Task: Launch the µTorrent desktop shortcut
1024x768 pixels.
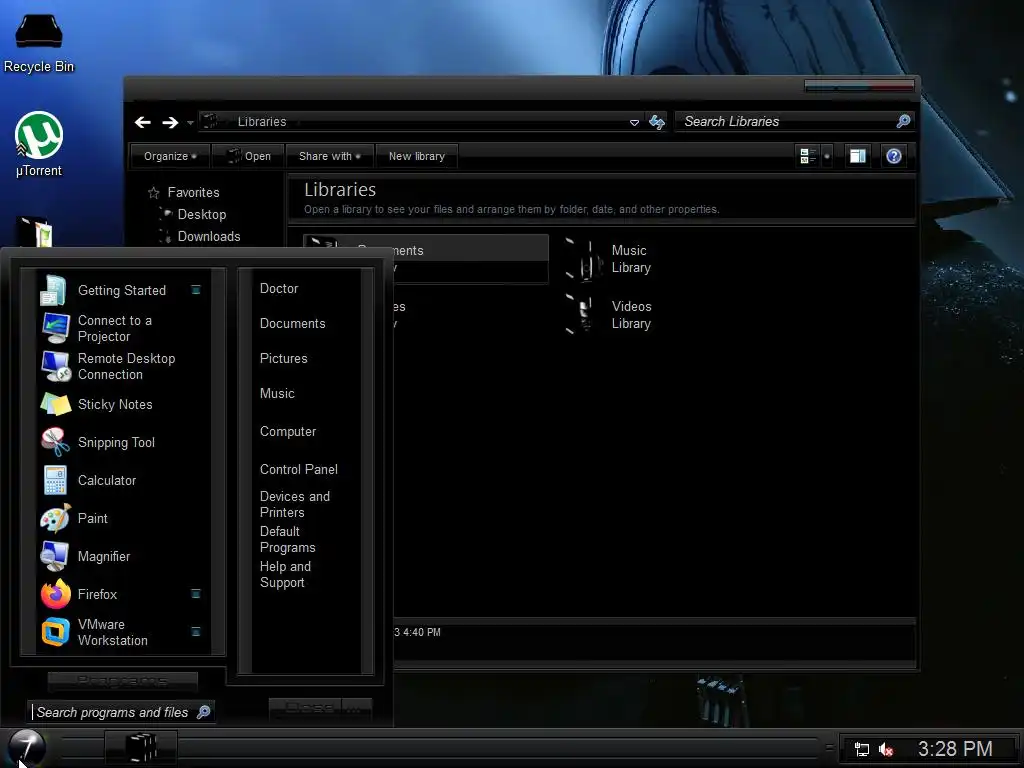Action: pyautogui.click(x=39, y=144)
